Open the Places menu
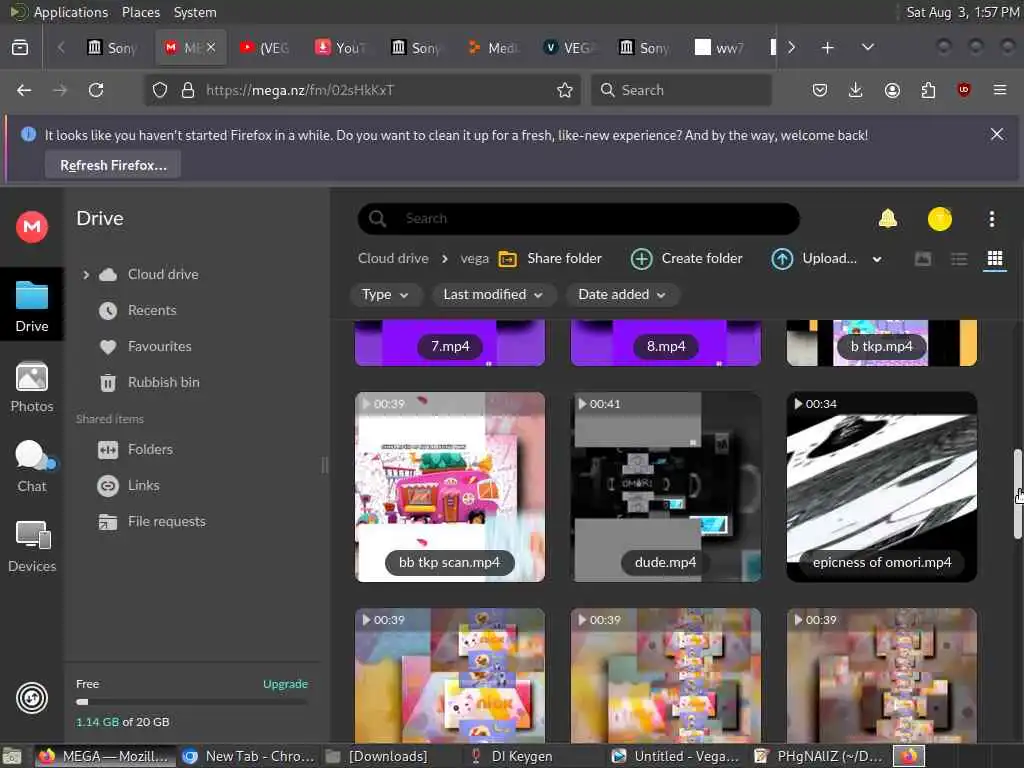This screenshot has height=768, width=1024. [x=140, y=12]
